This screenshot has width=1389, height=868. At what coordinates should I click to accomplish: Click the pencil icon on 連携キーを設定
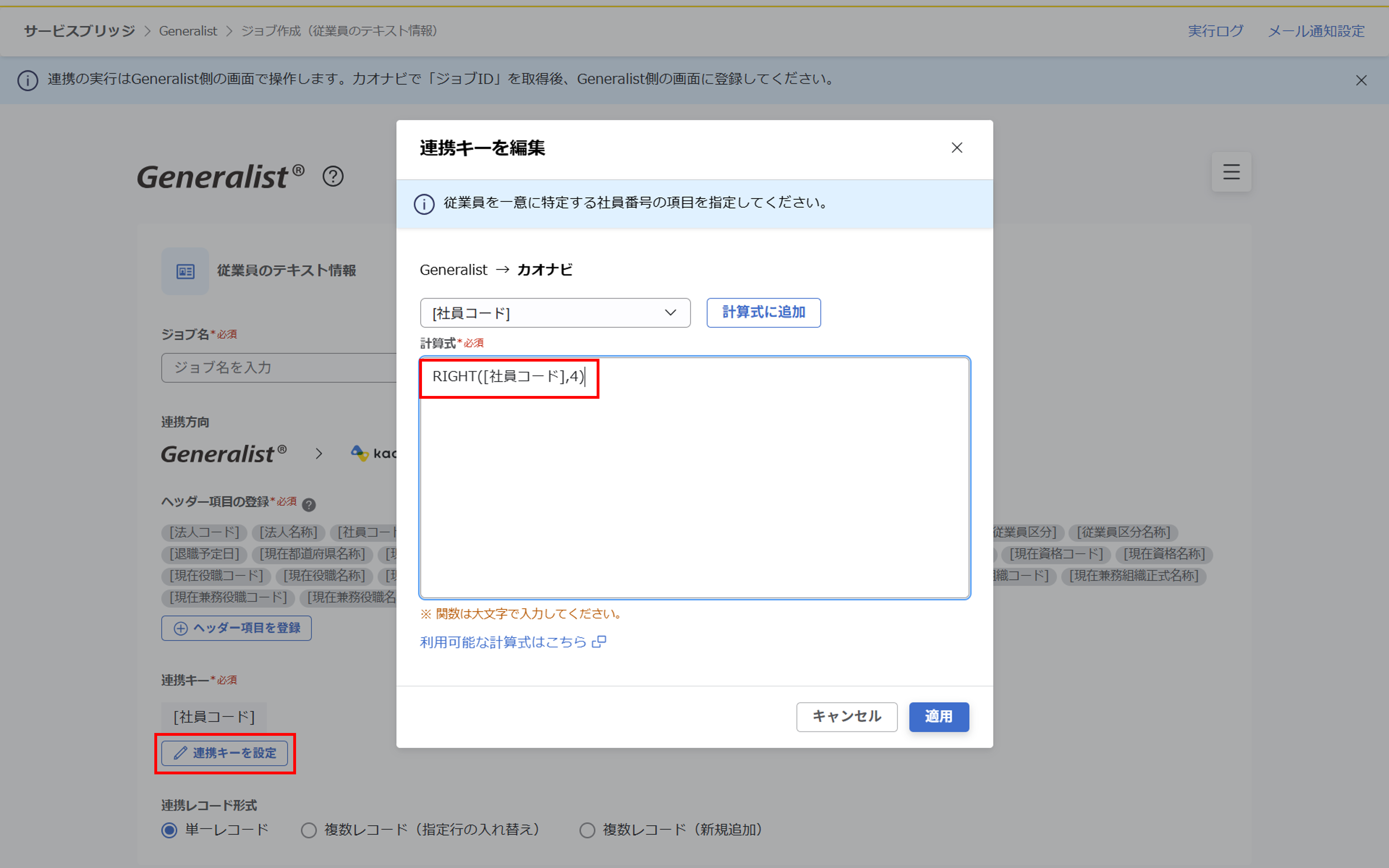click(180, 753)
